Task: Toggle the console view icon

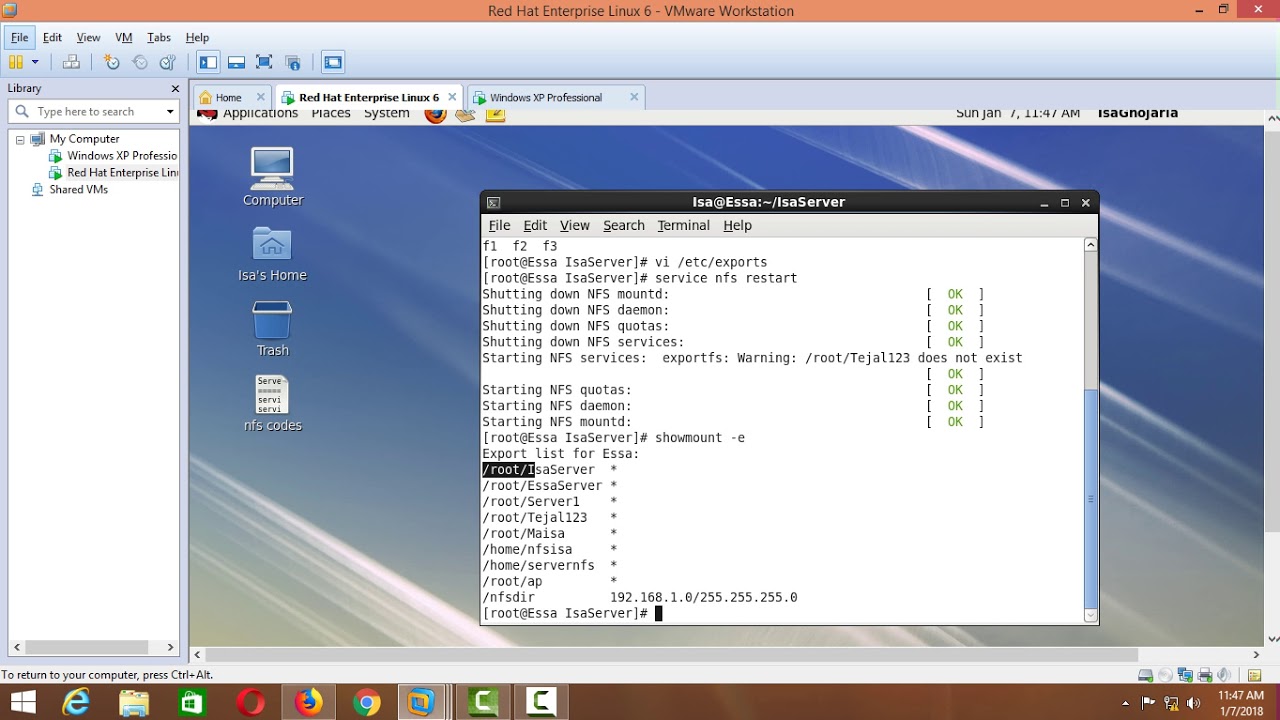Action: (333, 62)
